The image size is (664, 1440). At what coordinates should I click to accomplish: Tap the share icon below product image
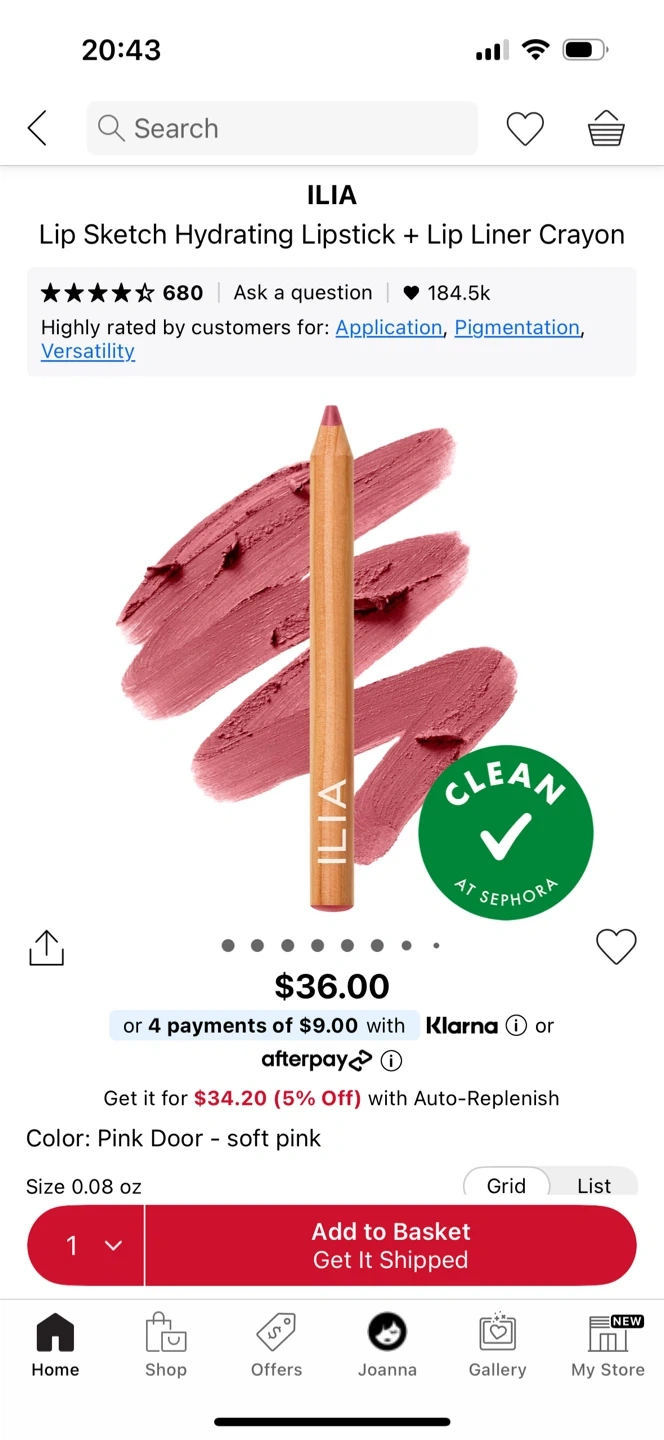click(47, 948)
